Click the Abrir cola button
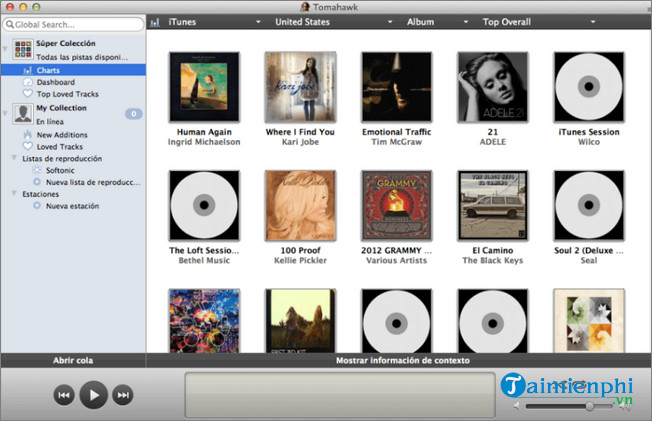 pos(73,360)
